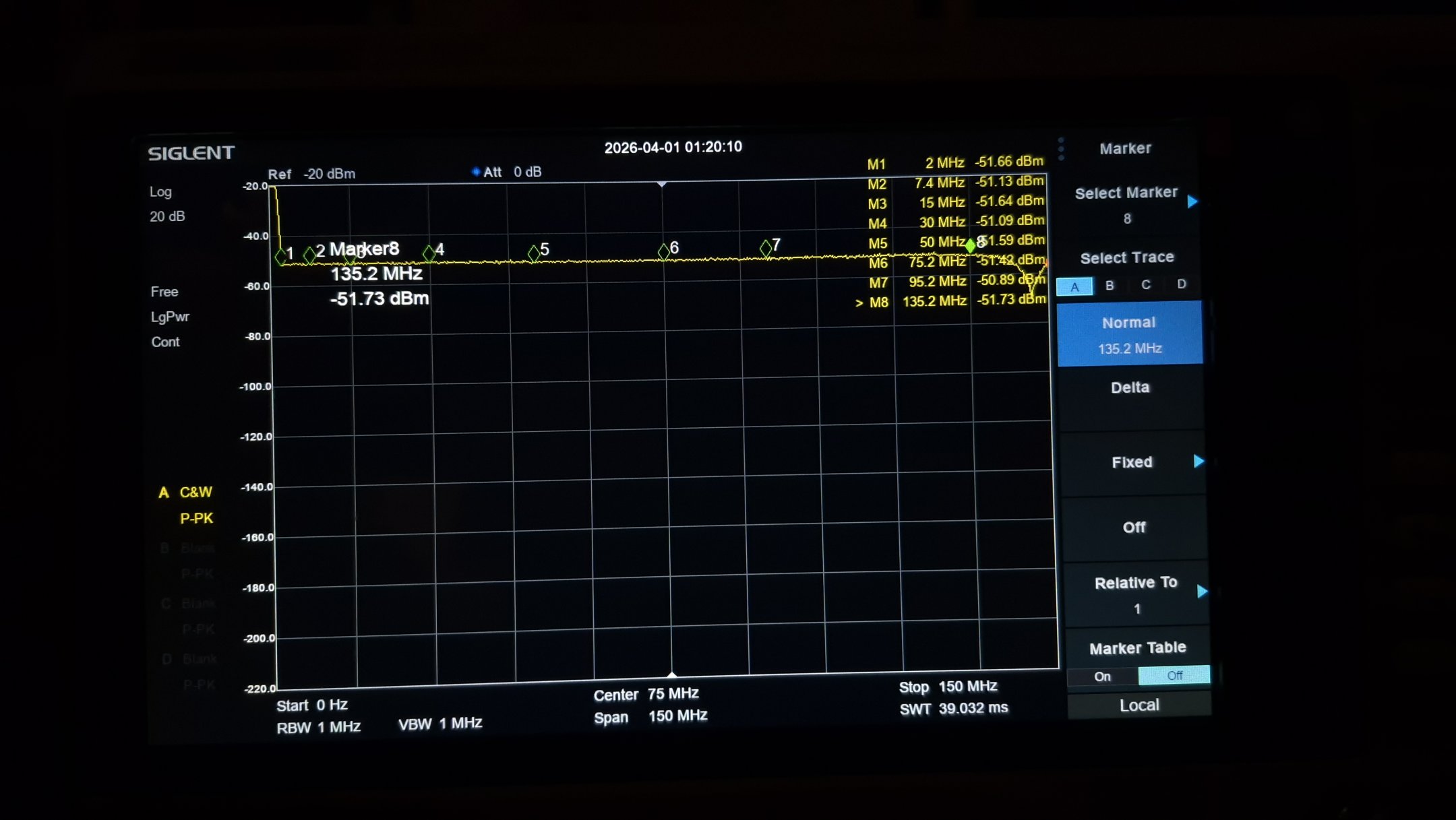Click the marker 7 diamond on the trace
Screen dimensions: 1456x820
pyautogui.click(x=766, y=248)
